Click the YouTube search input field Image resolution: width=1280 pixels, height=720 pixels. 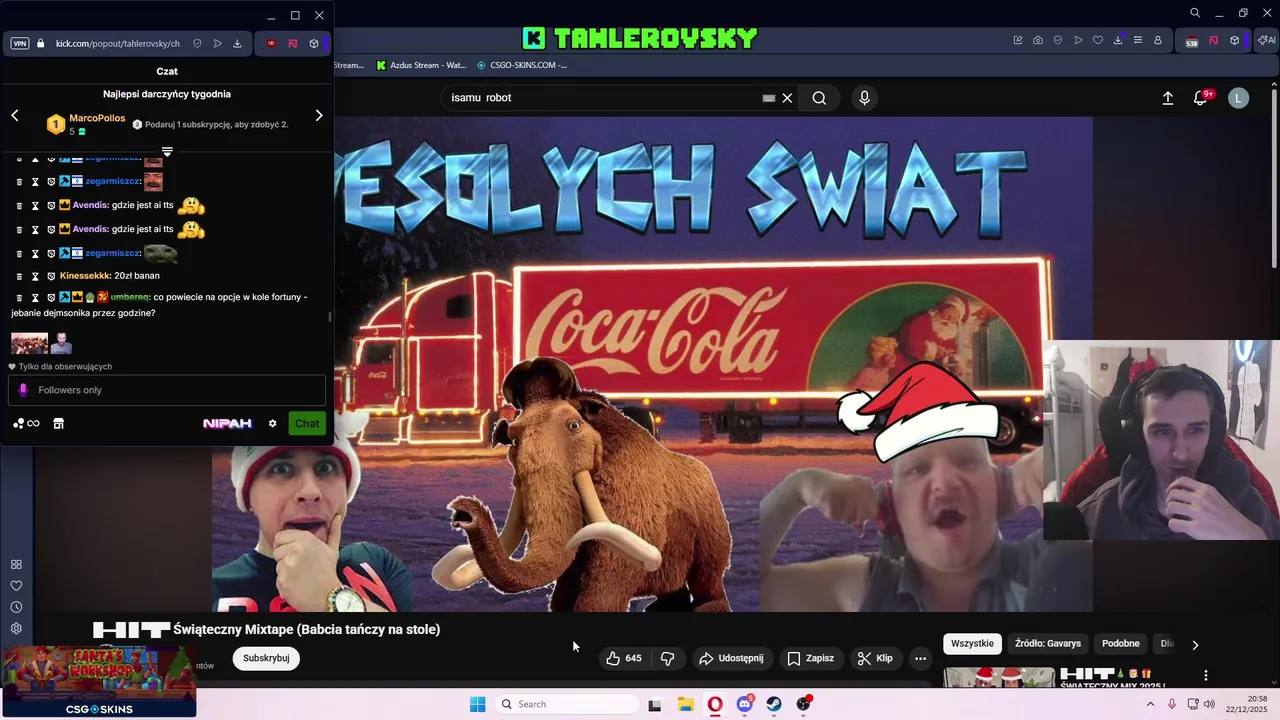(x=603, y=98)
